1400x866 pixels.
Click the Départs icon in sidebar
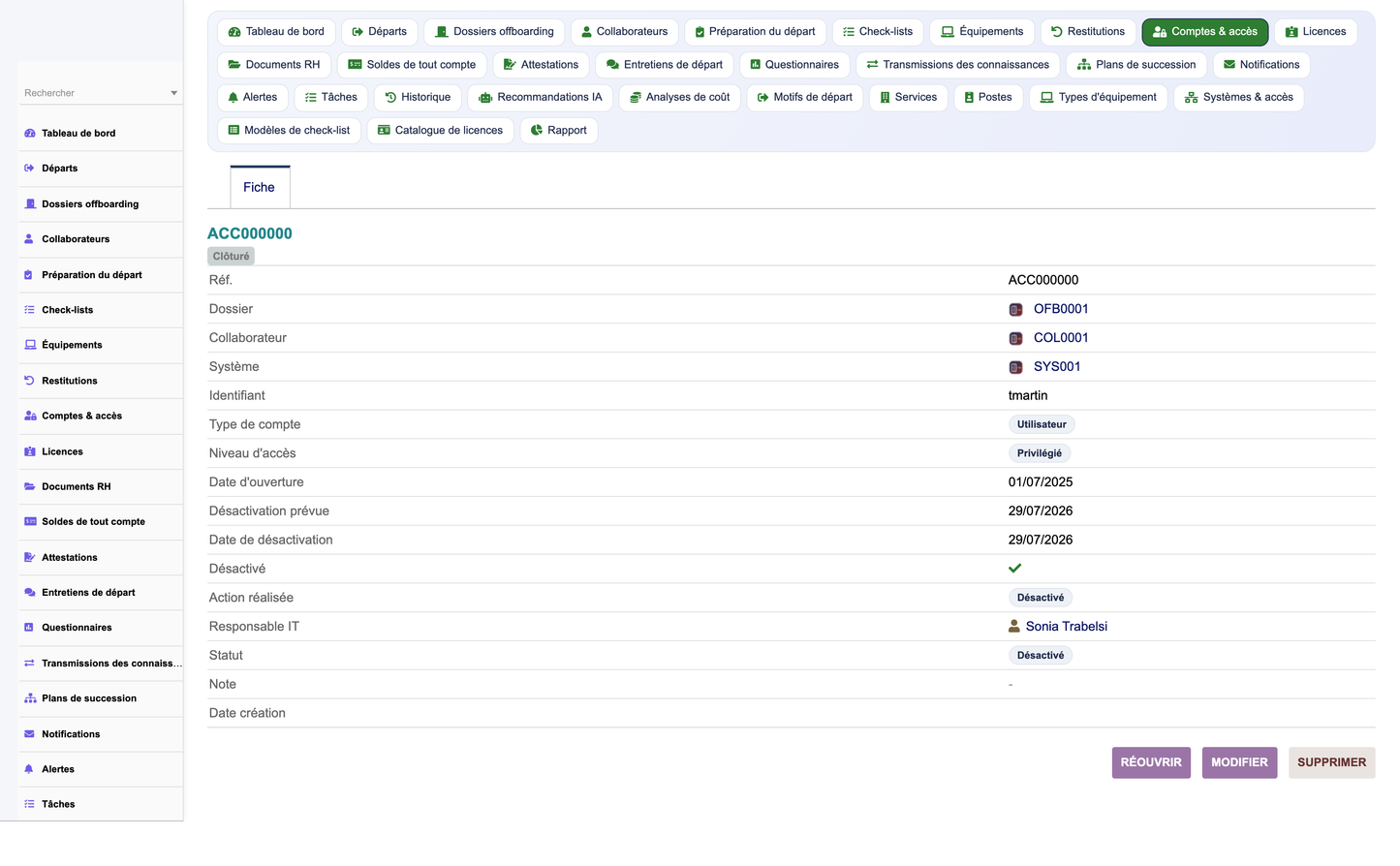click(x=30, y=169)
